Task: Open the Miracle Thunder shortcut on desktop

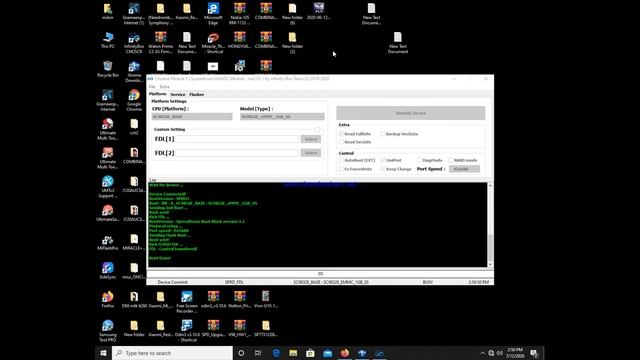Action: point(213,43)
